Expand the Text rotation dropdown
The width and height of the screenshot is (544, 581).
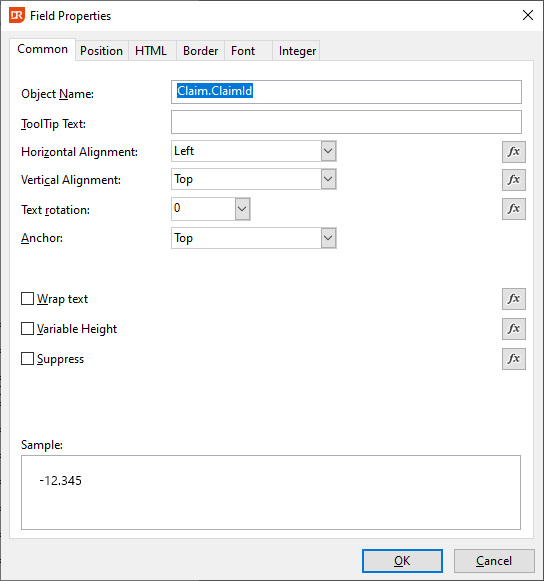pyautogui.click(x=242, y=209)
